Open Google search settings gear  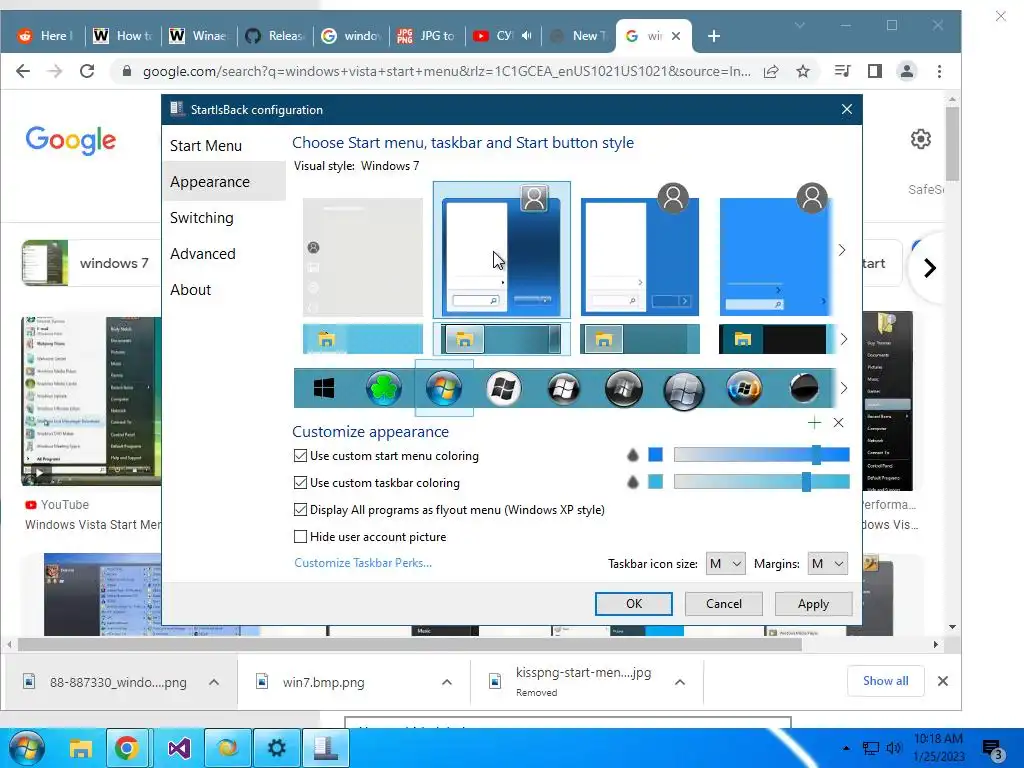(x=921, y=139)
